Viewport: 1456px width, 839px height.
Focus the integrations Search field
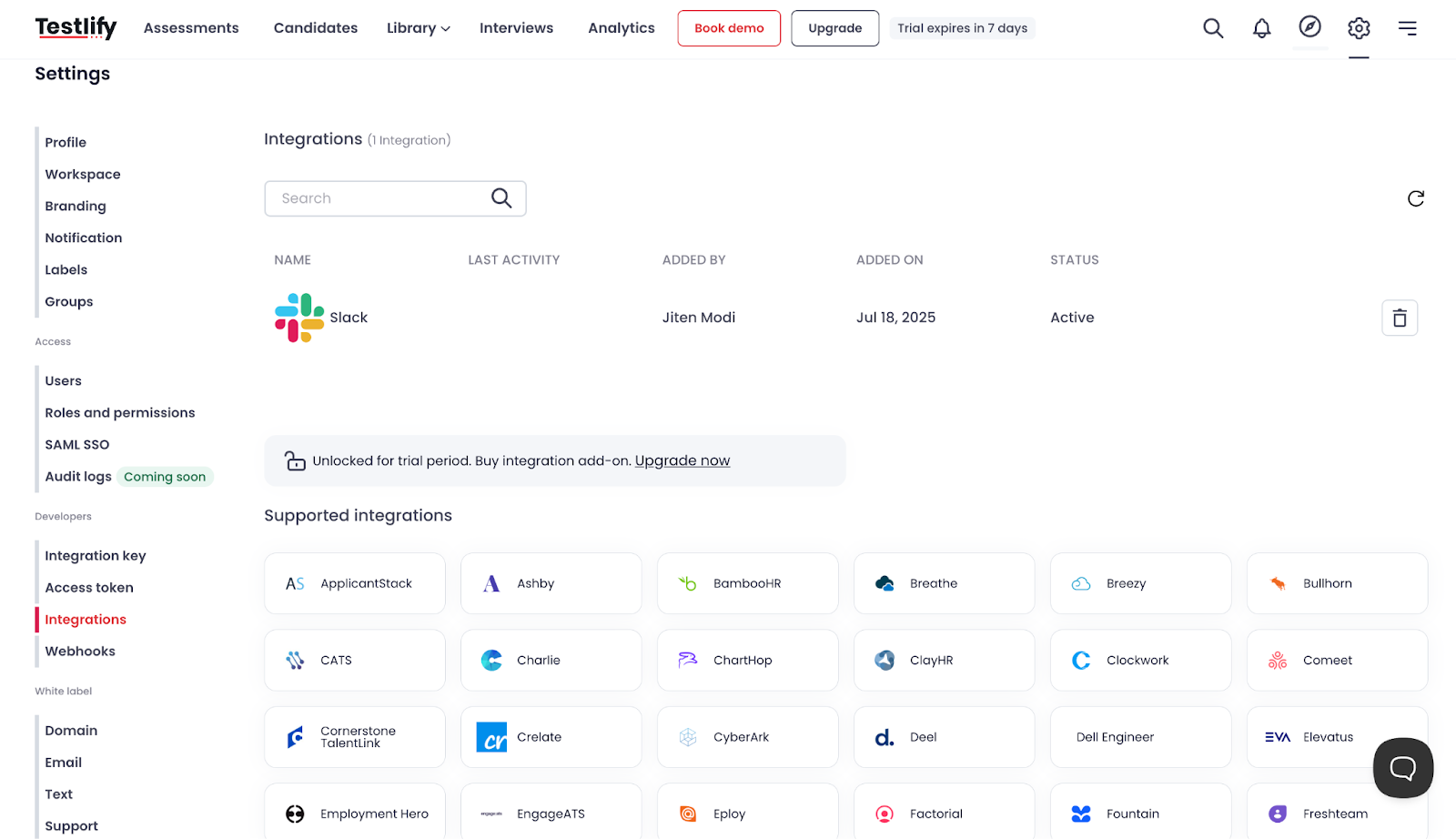[x=395, y=198]
